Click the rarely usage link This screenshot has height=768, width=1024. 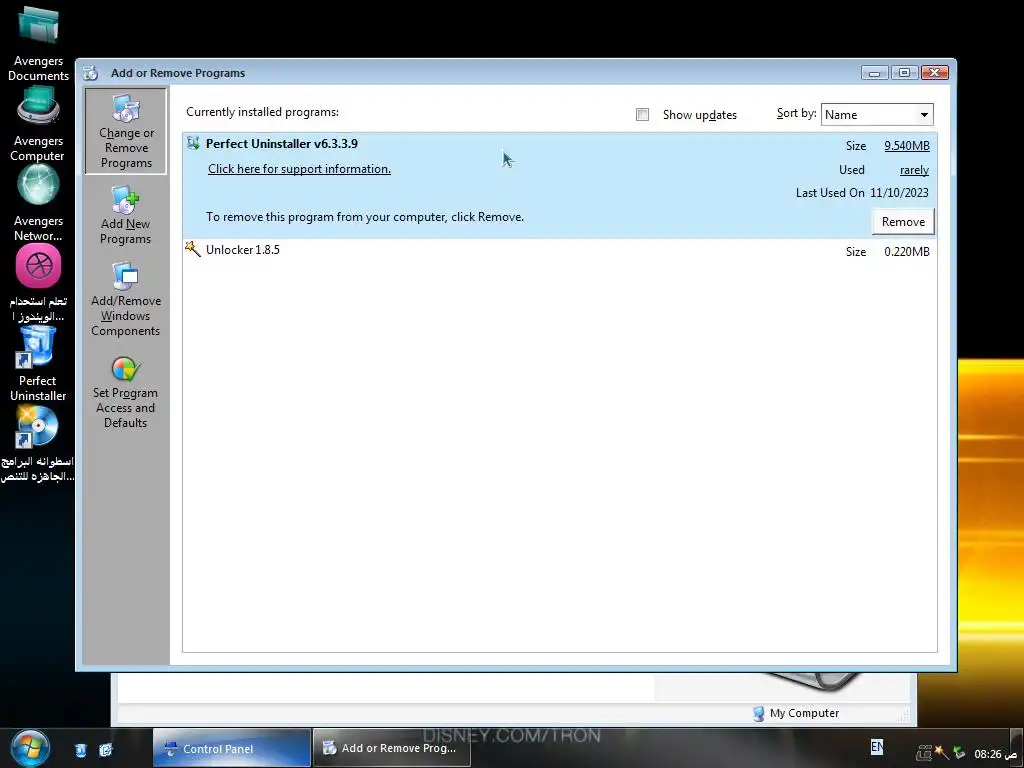pyautogui.click(x=914, y=170)
